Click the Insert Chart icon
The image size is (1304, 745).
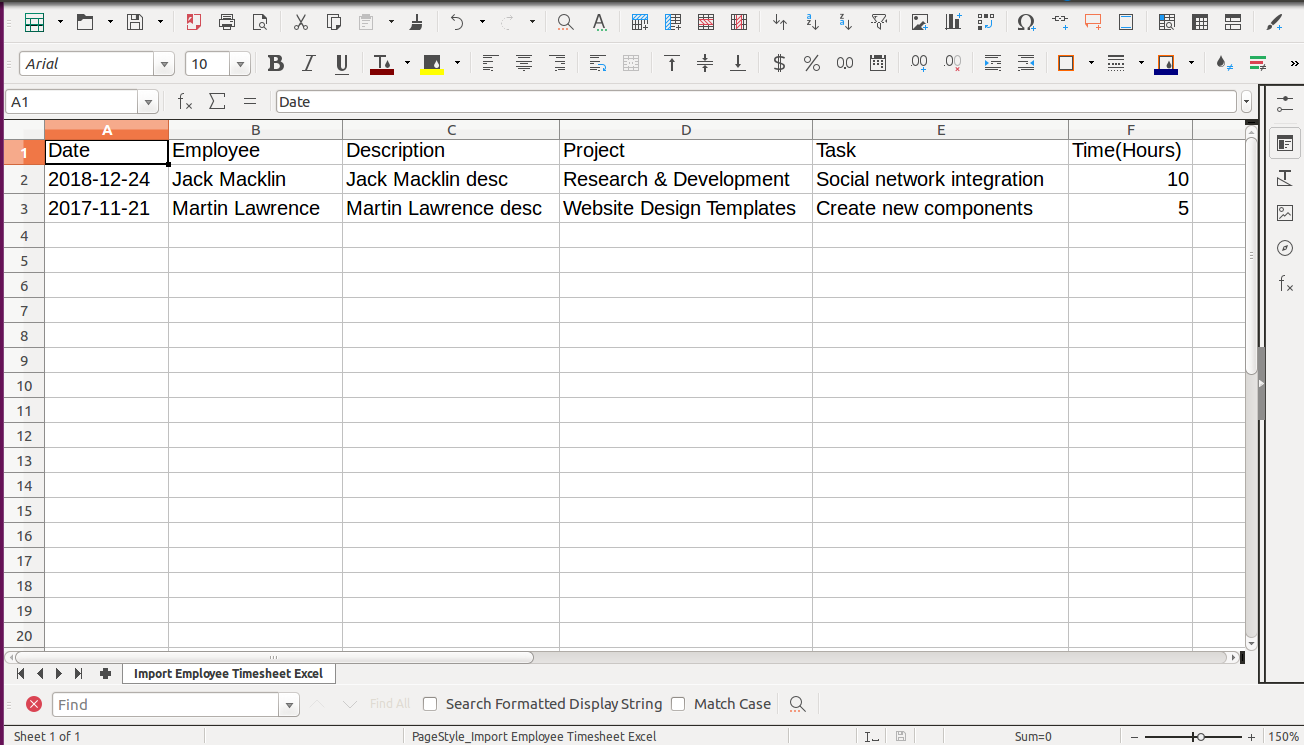tap(953, 22)
